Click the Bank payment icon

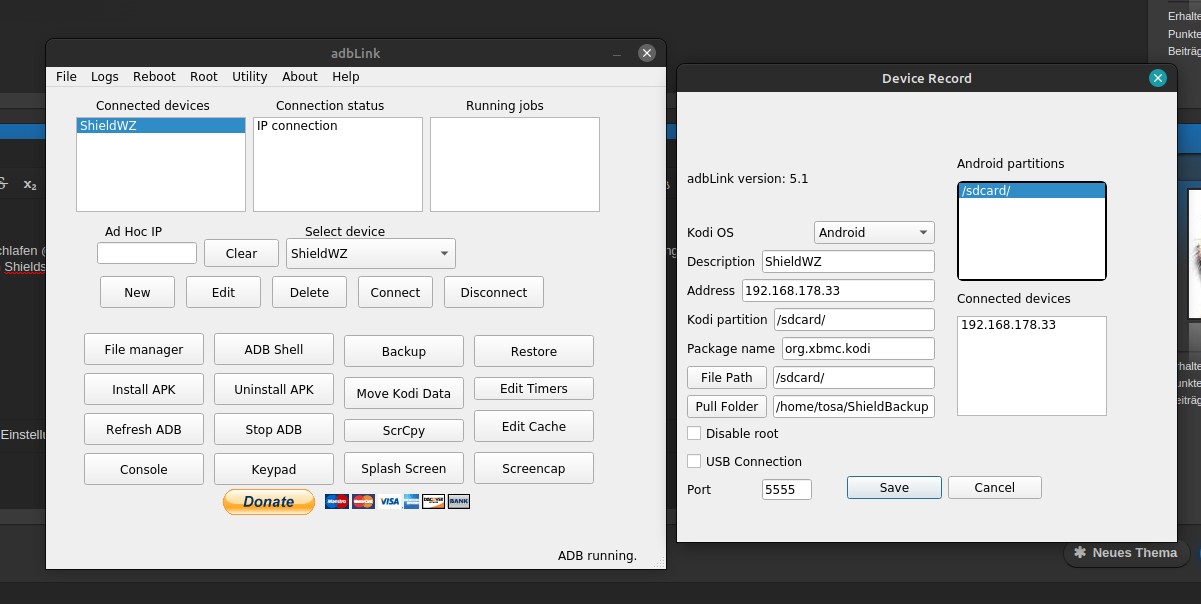pos(458,502)
